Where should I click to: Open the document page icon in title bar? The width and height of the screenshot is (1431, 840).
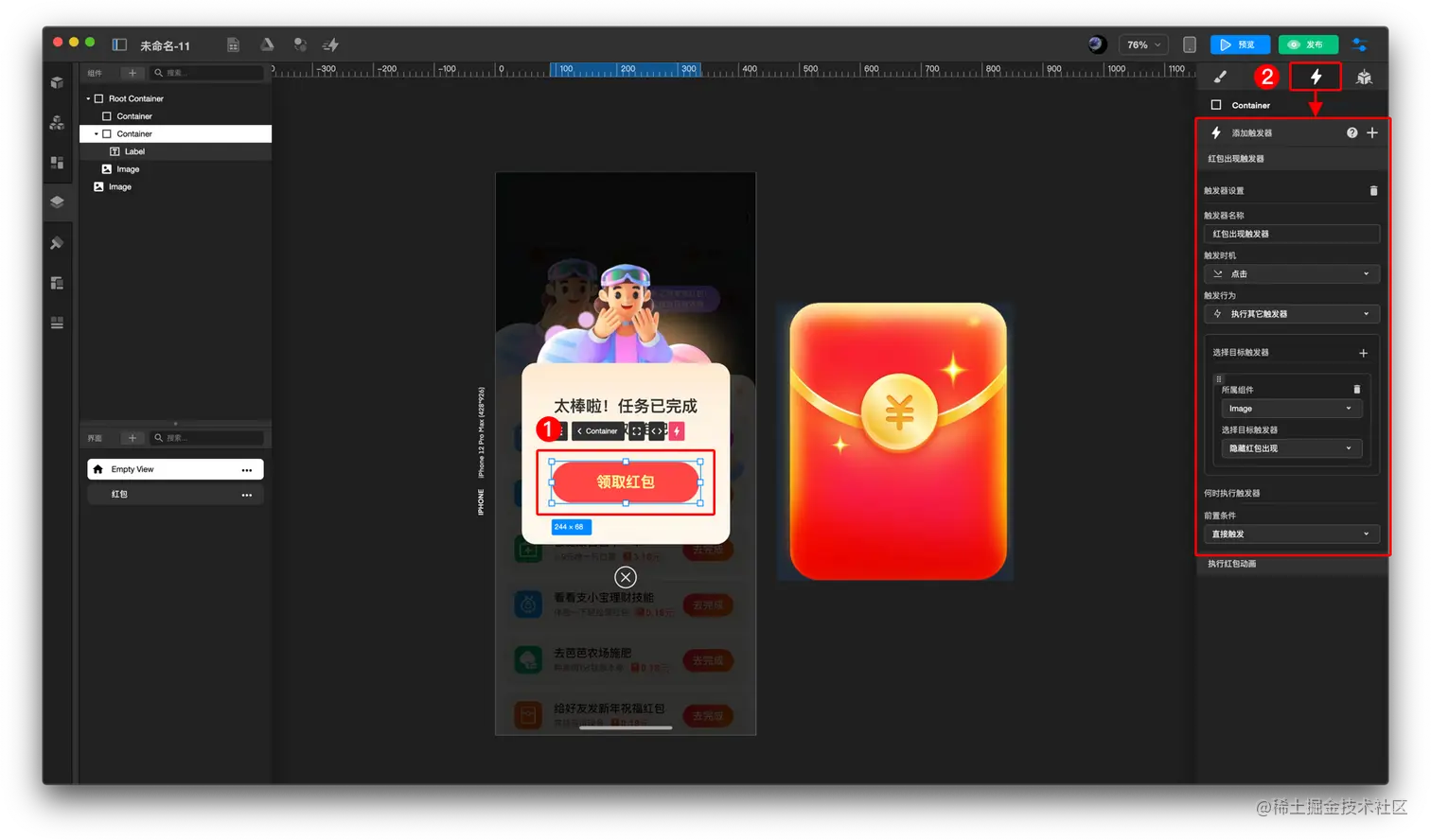coord(233,44)
